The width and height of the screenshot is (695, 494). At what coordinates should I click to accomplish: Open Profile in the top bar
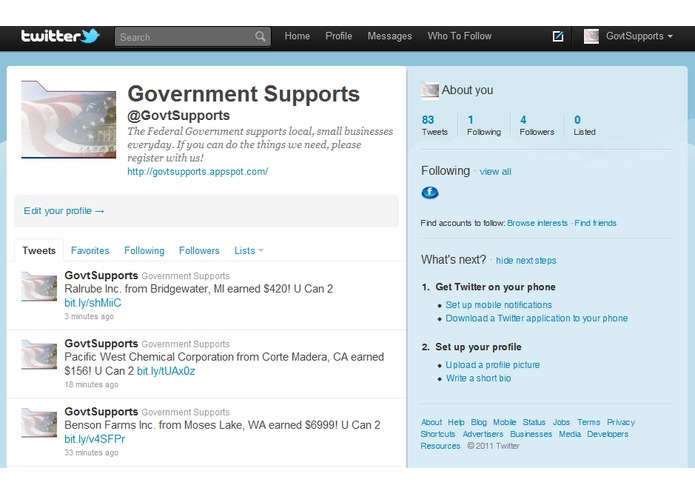pyautogui.click(x=339, y=36)
